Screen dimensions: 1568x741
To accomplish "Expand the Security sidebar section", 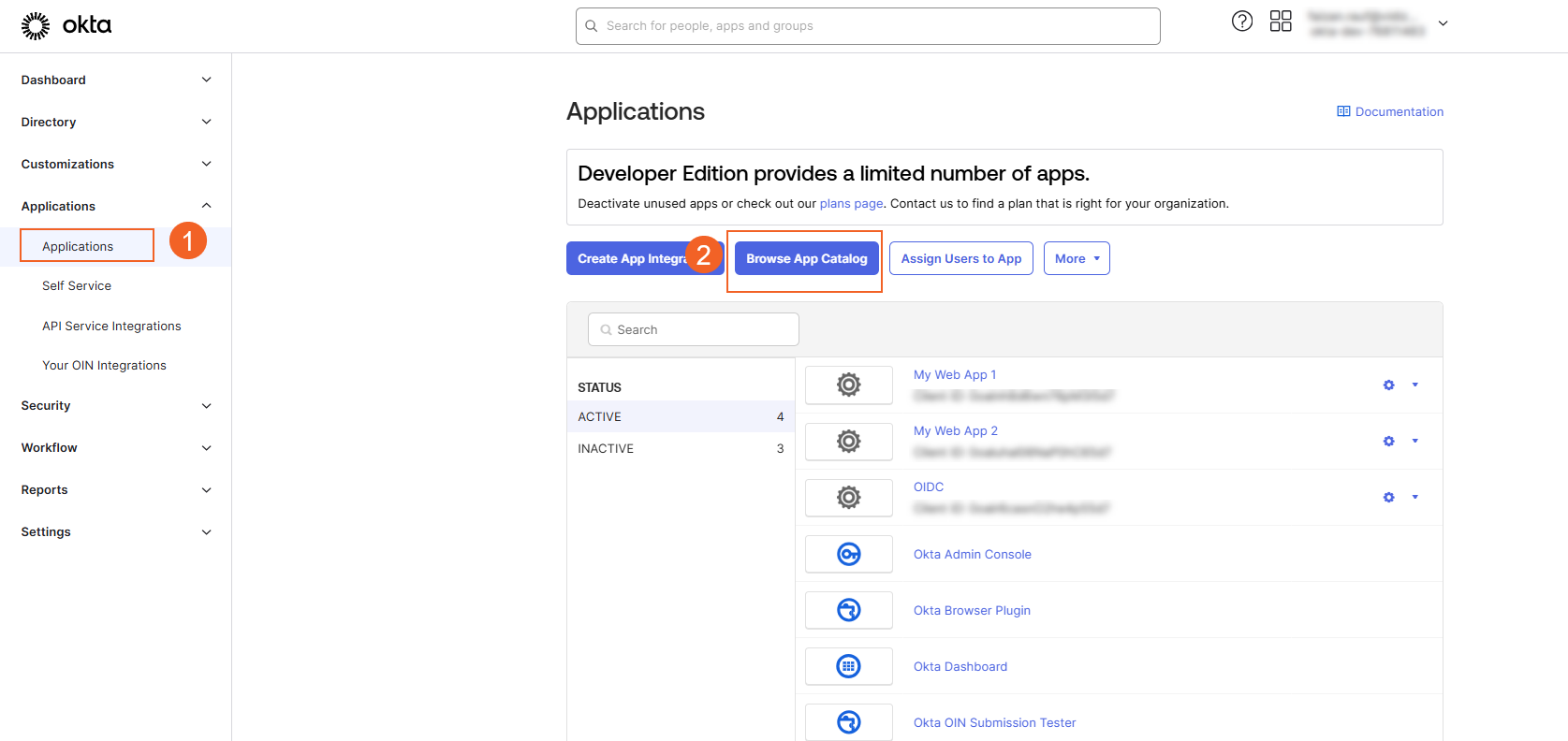I will point(115,406).
